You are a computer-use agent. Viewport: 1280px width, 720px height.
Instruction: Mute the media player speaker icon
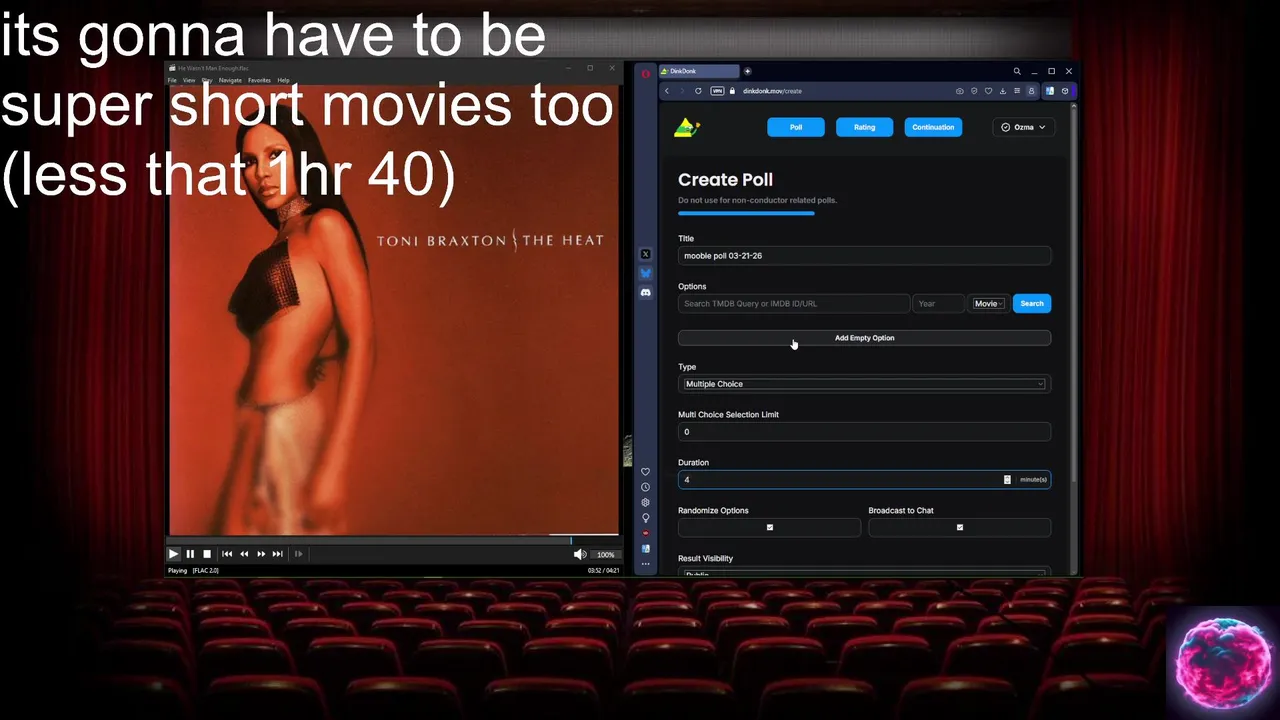tap(580, 554)
